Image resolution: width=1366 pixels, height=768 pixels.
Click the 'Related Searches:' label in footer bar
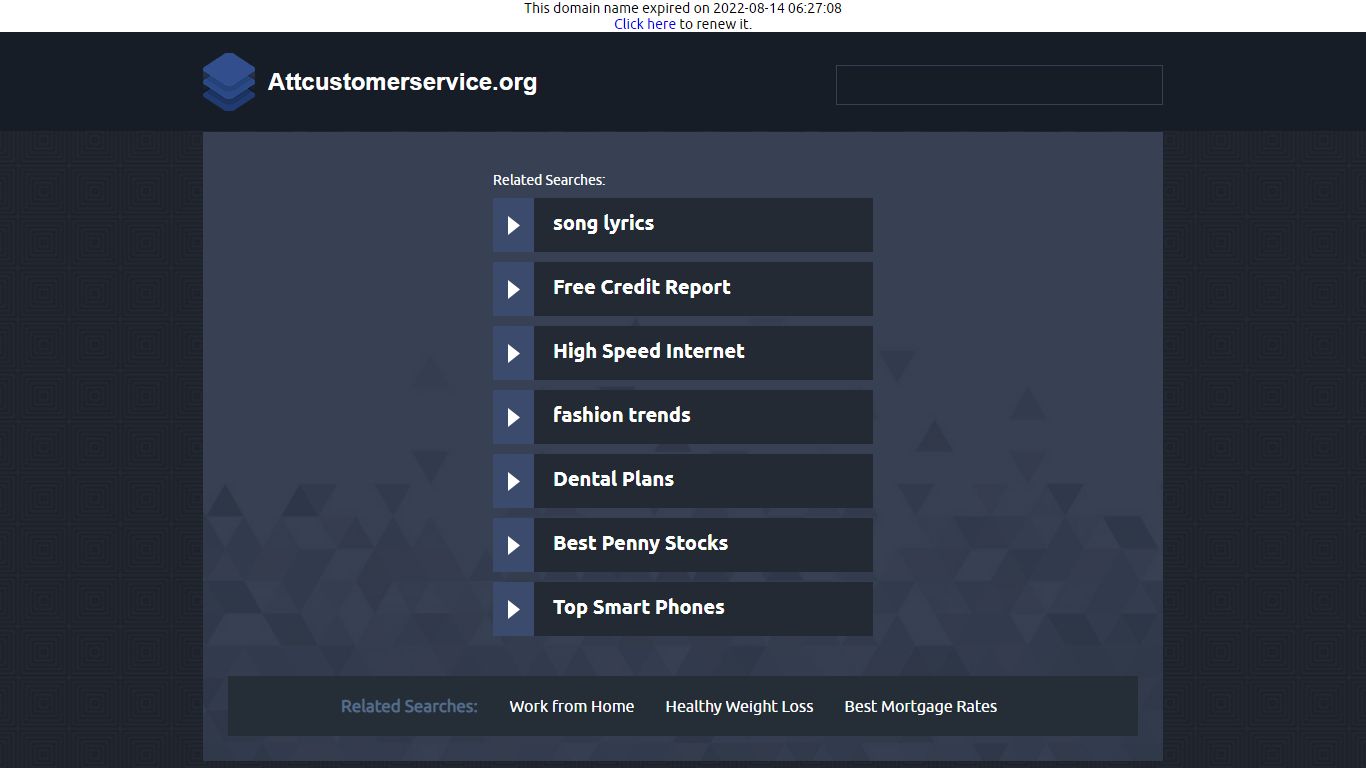click(x=409, y=706)
